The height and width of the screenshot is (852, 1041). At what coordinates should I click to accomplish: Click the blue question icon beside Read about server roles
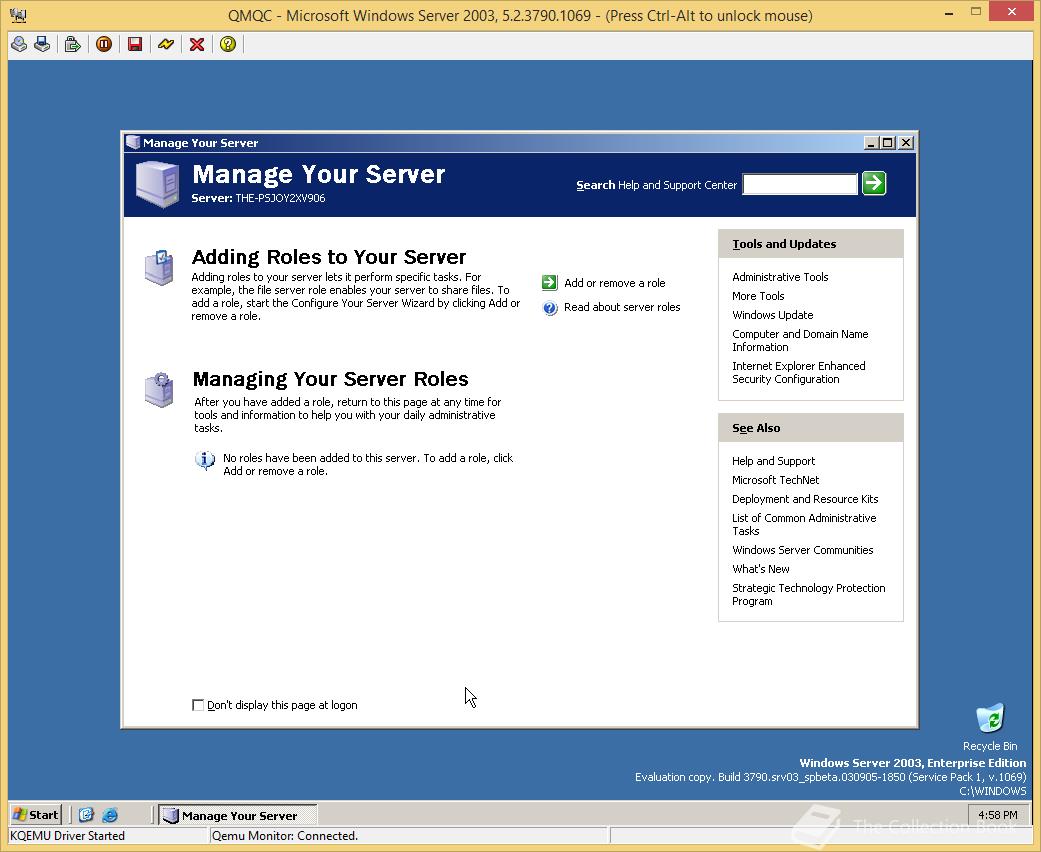(x=550, y=307)
